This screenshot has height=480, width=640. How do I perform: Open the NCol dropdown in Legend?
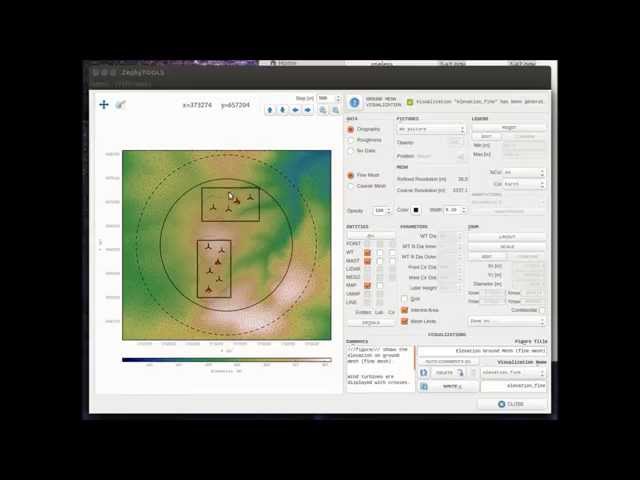click(x=524, y=173)
